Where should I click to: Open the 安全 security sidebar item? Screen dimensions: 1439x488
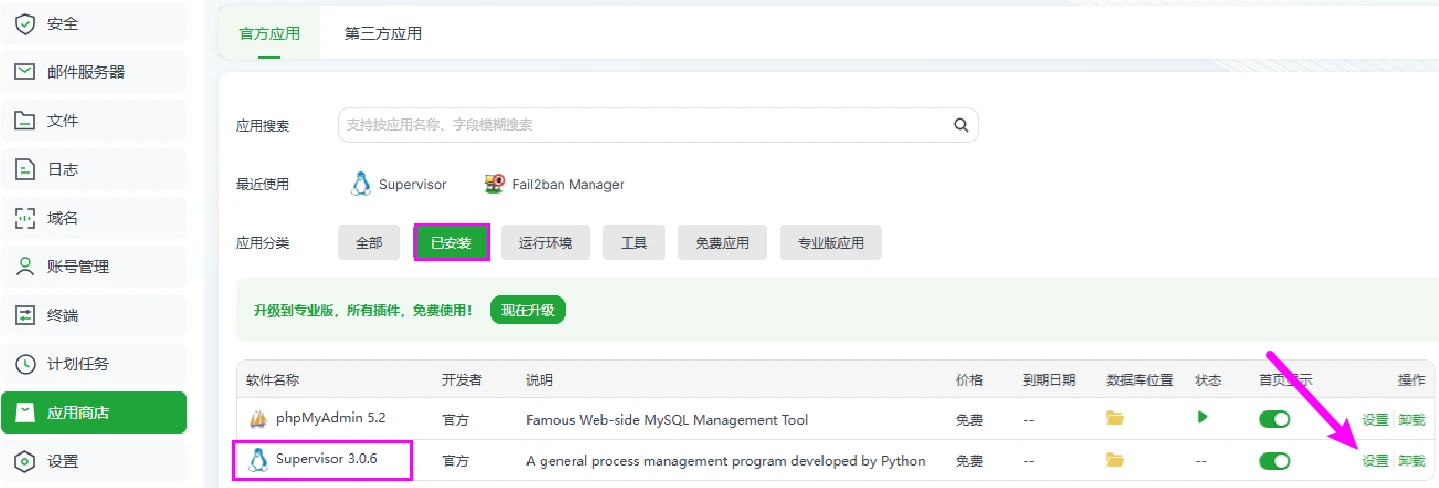94,23
